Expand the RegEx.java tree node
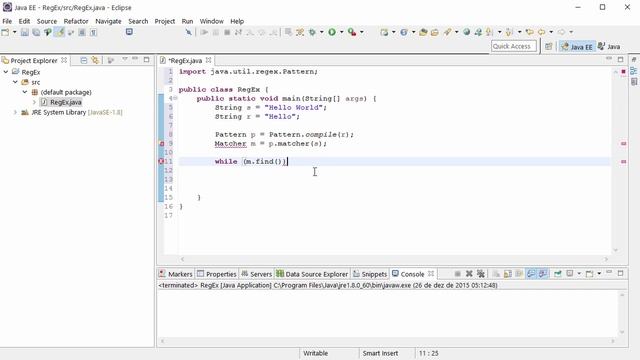The image size is (640, 360). tap(34, 102)
